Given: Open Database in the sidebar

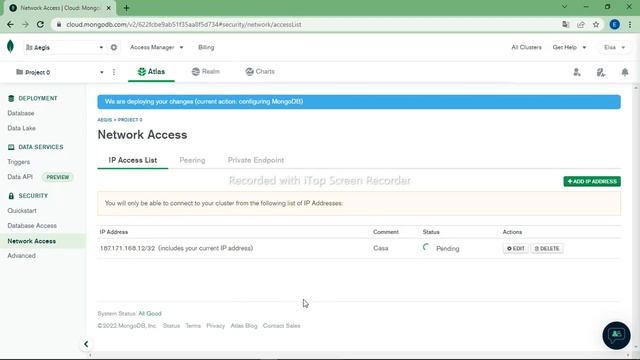Looking at the screenshot, I should pos(21,113).
